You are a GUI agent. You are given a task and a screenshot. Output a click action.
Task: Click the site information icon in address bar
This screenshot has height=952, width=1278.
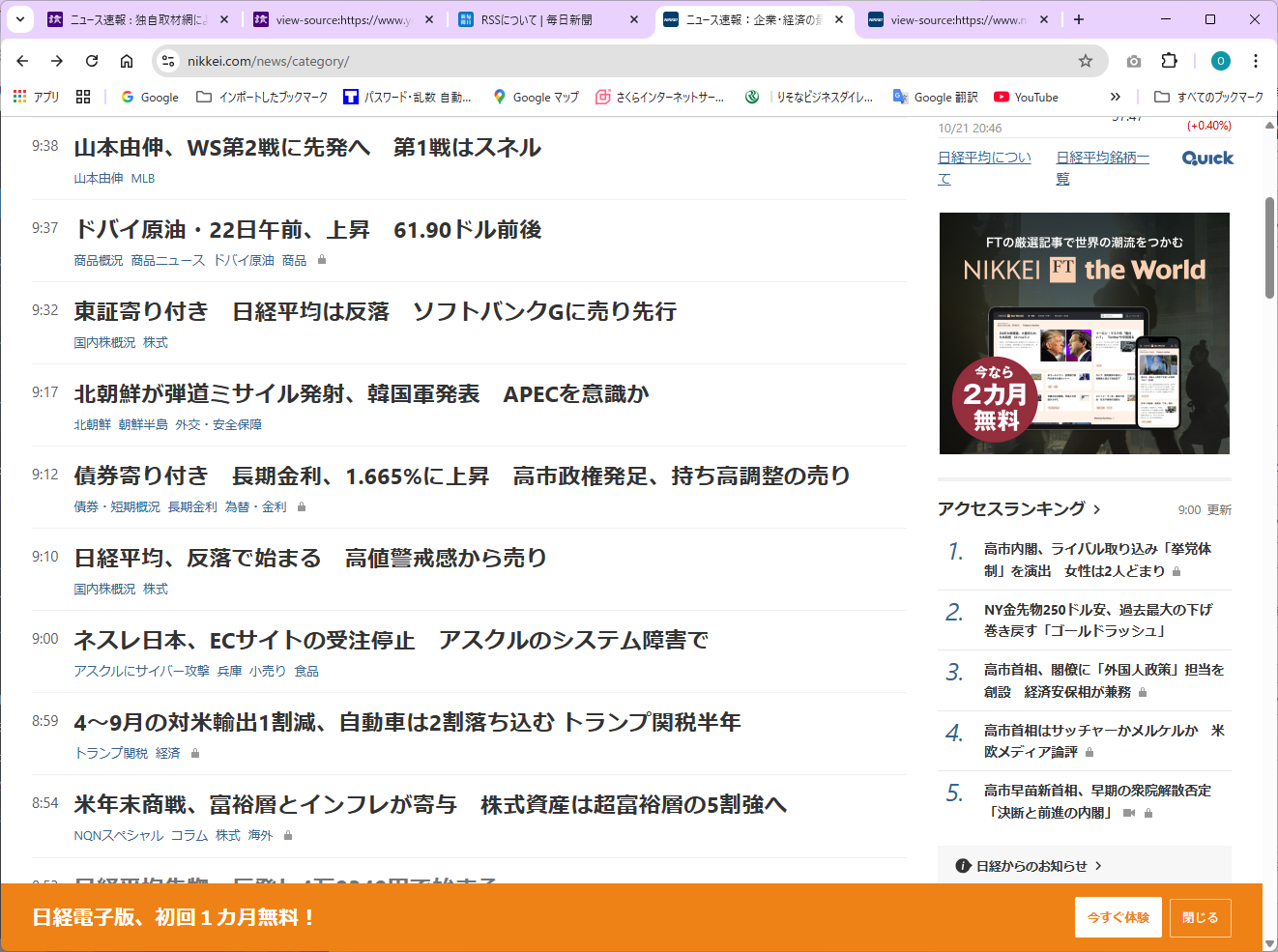coord(168,61)
